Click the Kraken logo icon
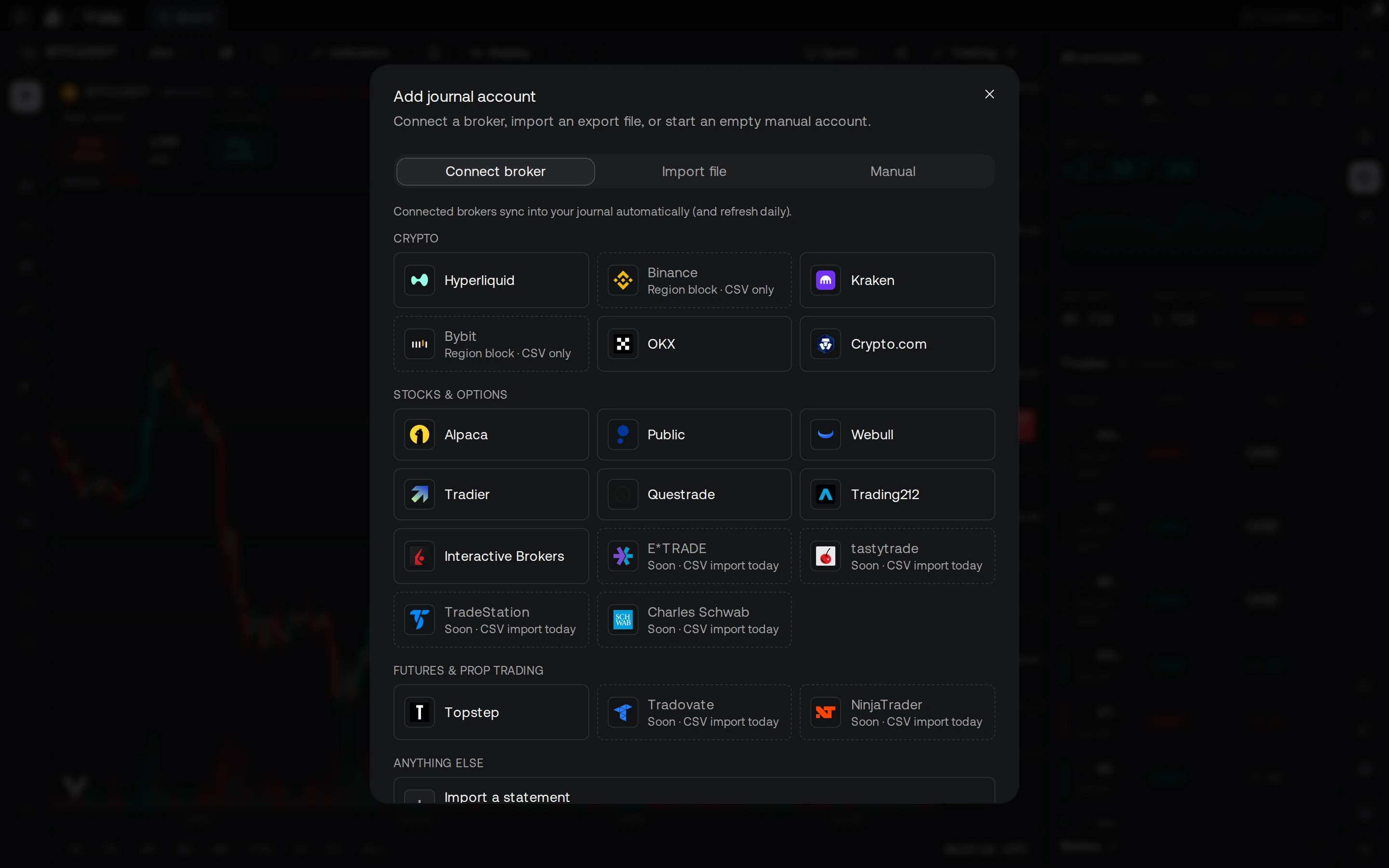1389x868 pixels. [x=825, y=280]
